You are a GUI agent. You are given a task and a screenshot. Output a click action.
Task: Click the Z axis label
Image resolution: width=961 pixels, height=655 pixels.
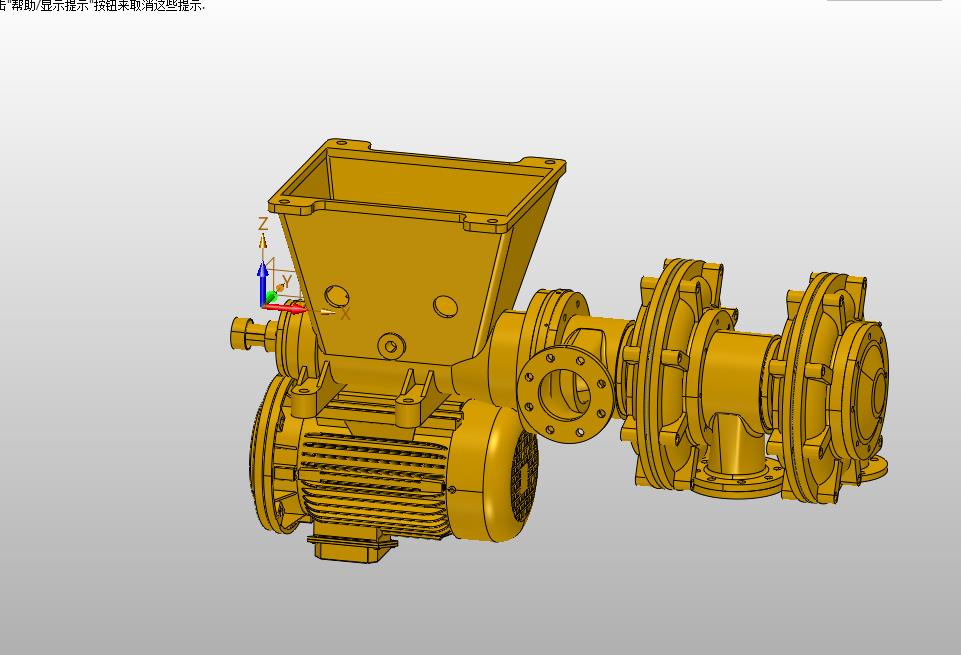point(263,223)
